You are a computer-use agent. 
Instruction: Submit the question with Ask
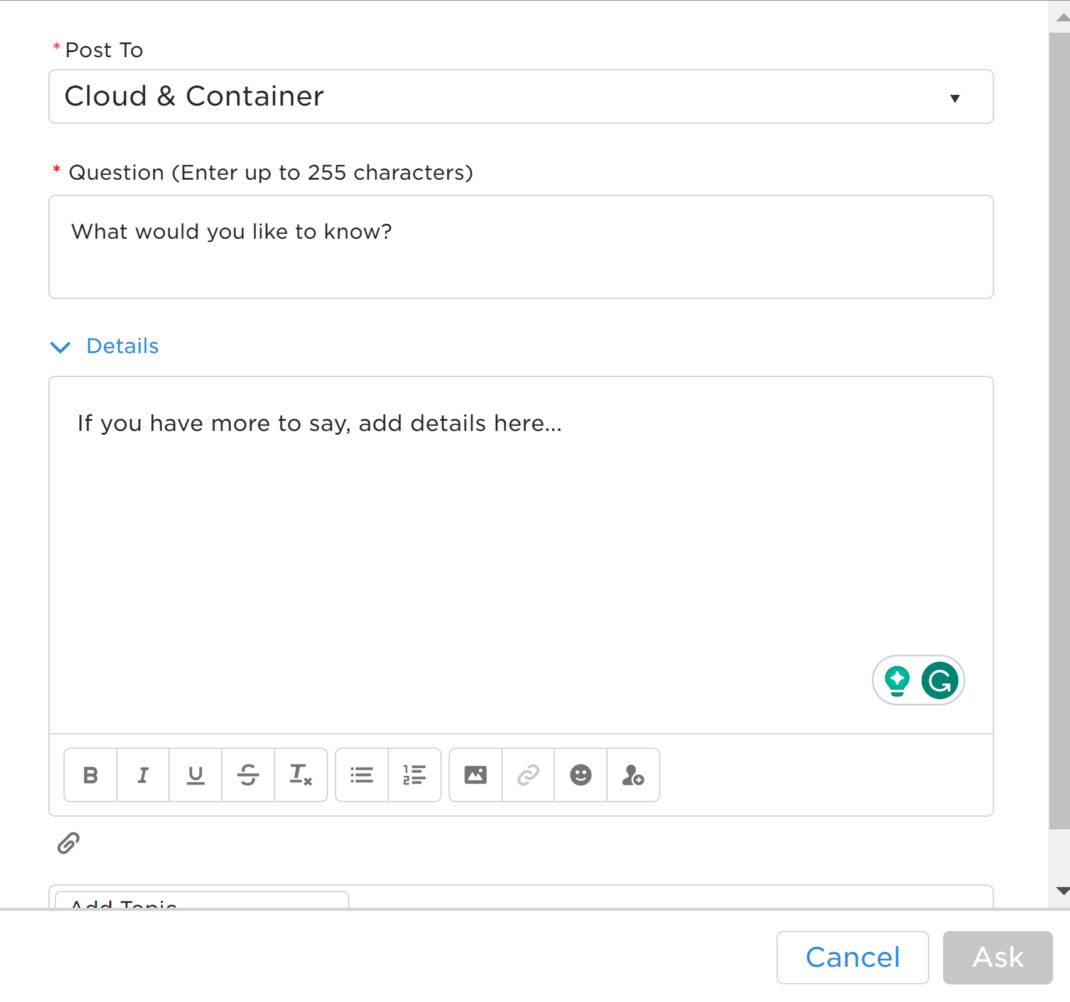coord(998,957)
